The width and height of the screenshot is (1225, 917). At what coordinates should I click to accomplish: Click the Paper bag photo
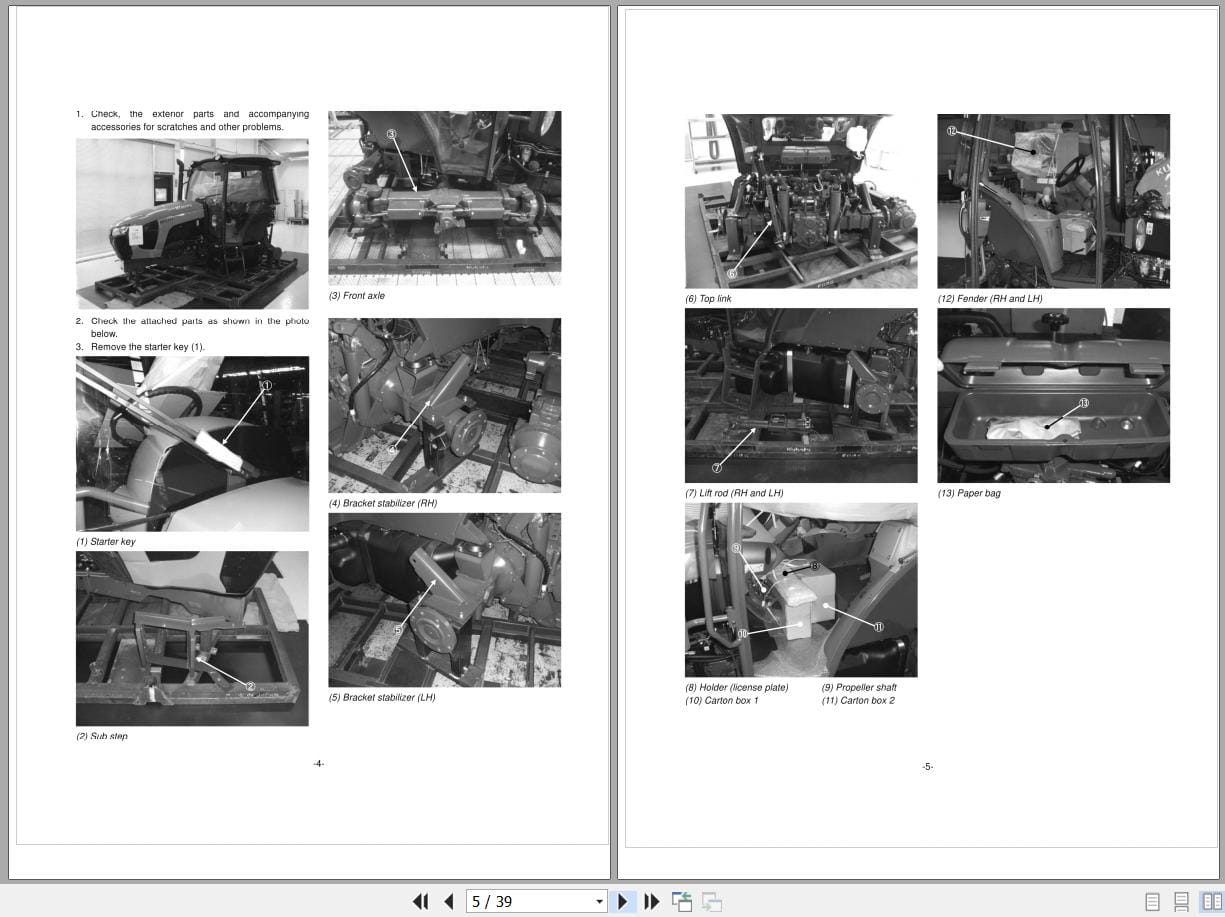click(1054, 395)
